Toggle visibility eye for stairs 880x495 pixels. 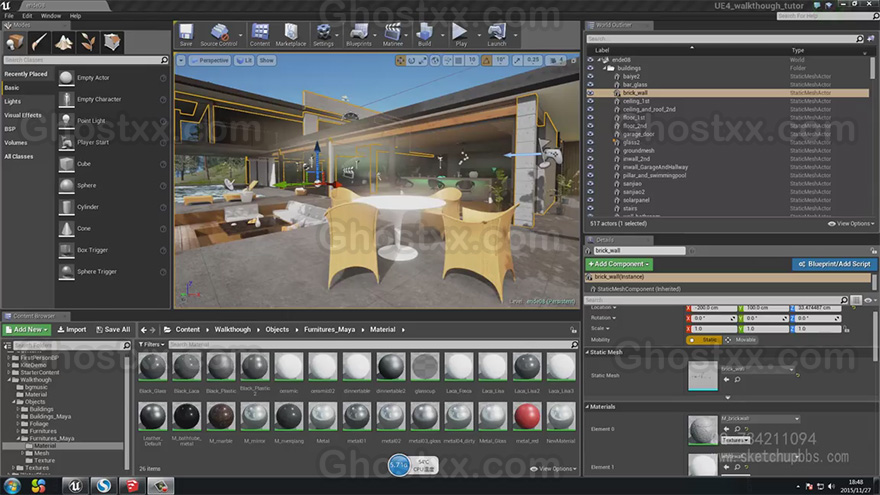590,208
